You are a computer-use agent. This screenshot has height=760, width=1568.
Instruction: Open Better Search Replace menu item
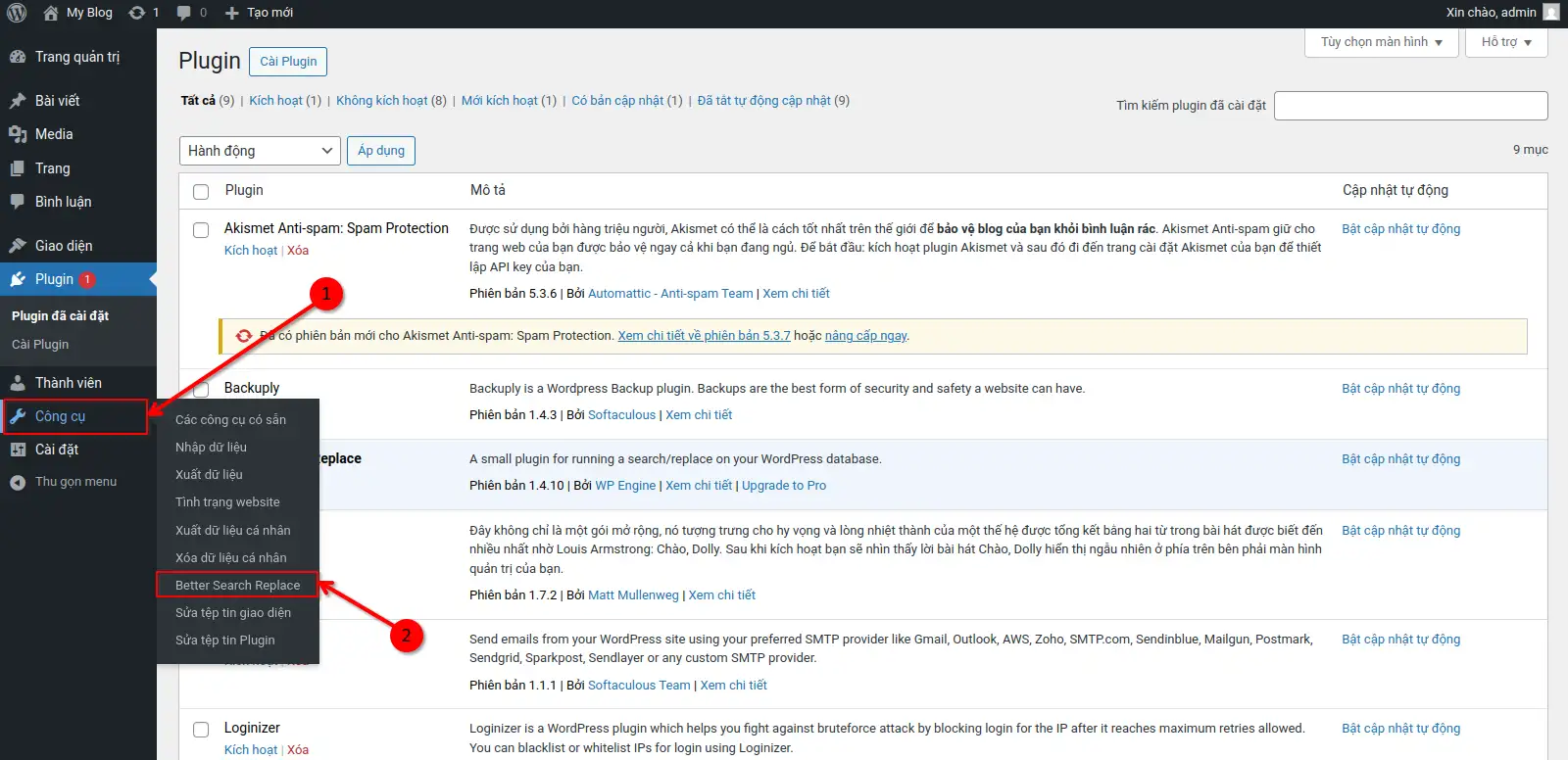click(x=237, y=585)
